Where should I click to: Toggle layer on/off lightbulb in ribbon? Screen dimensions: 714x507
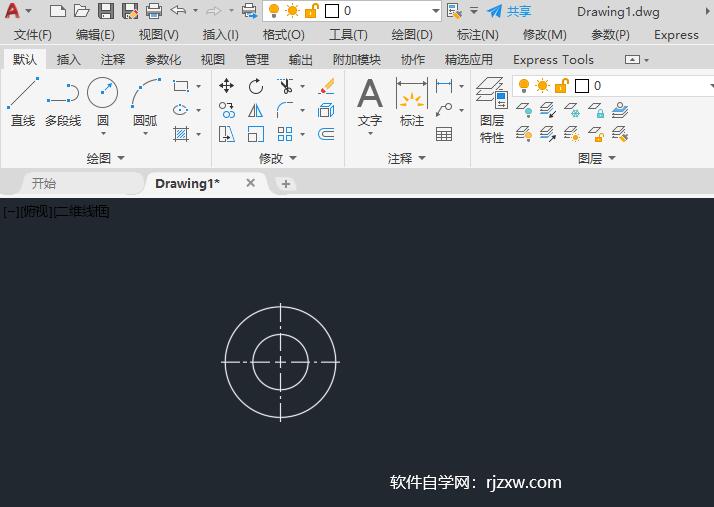click(524, 85)
